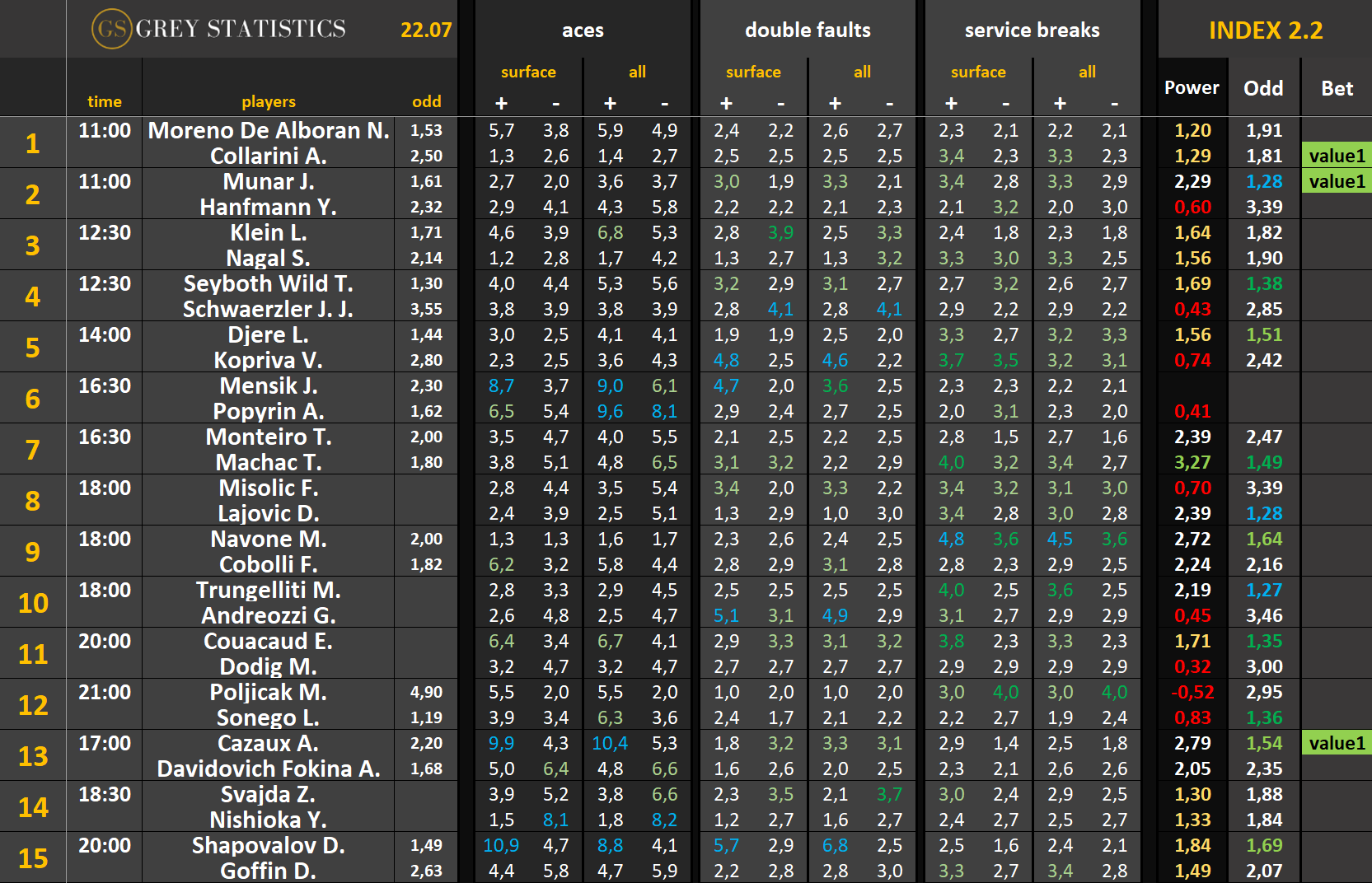Click the 'double faults' column group header
The width and height of the screenshot is (1372, 883).
pyautogui.click(x=808, y=30)
